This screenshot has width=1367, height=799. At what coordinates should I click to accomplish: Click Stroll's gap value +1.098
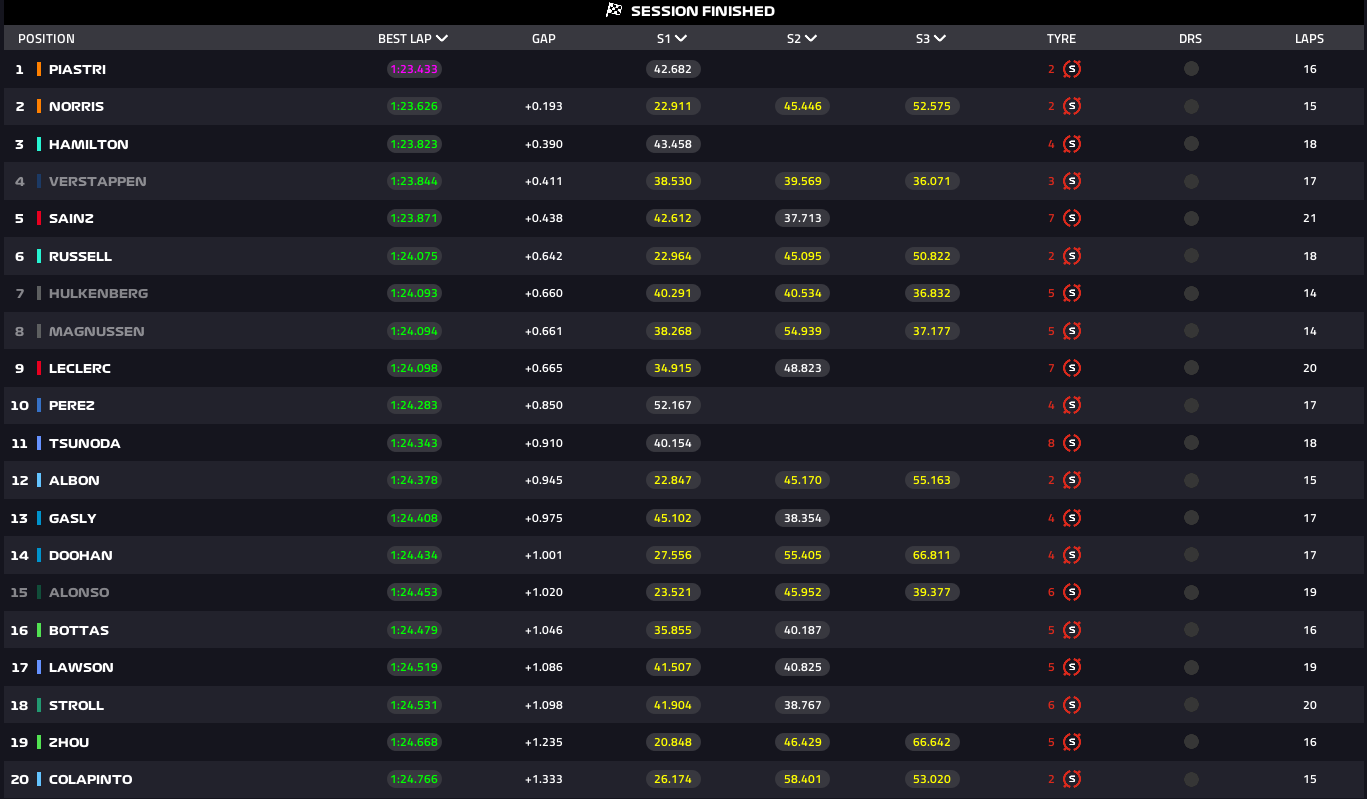pyautogui.click(x=544, y=705)
